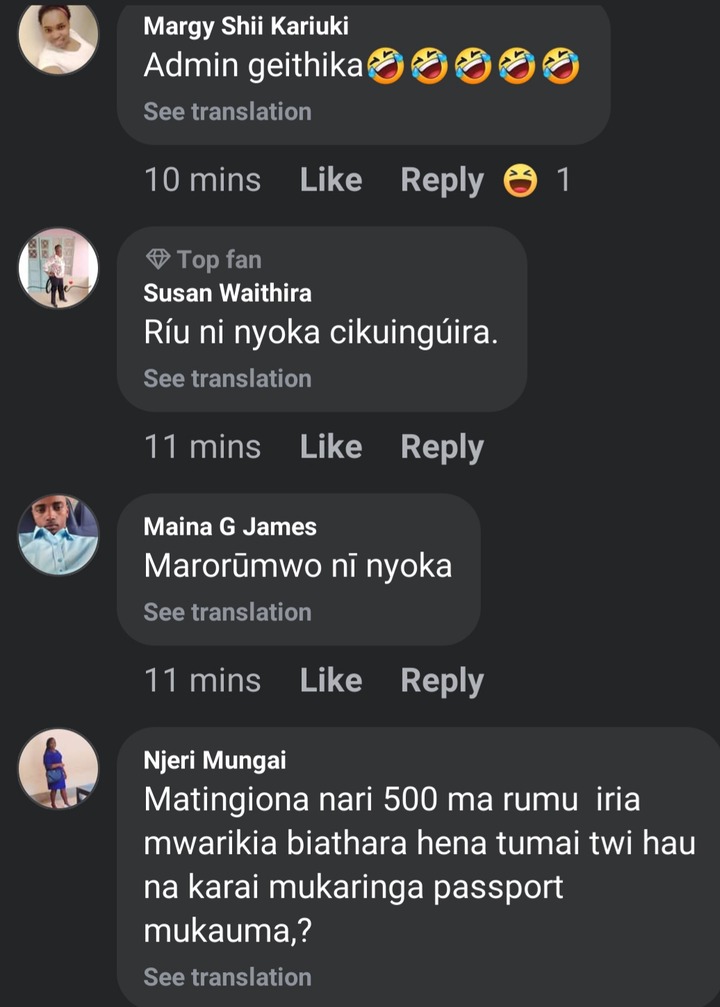See translation of Susan Waithira's comment
Image resolution: width=720 pixels, height=1007 pixels.
[227, 379]
